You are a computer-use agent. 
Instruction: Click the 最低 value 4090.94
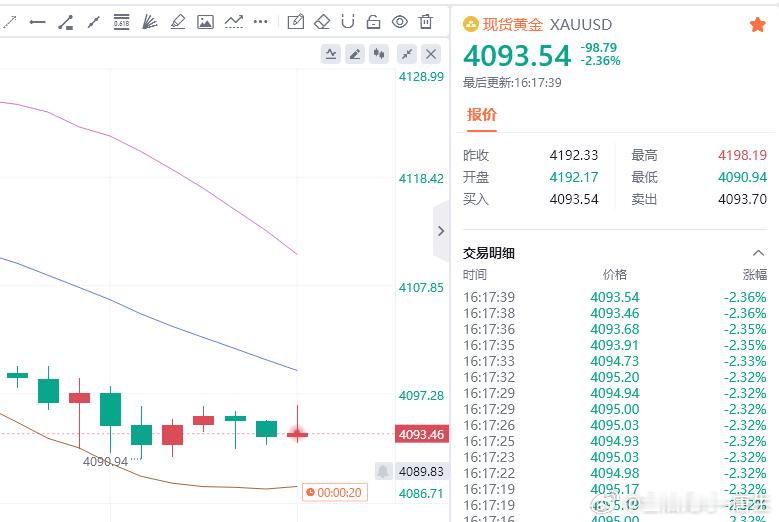click(x=742, y=177)
